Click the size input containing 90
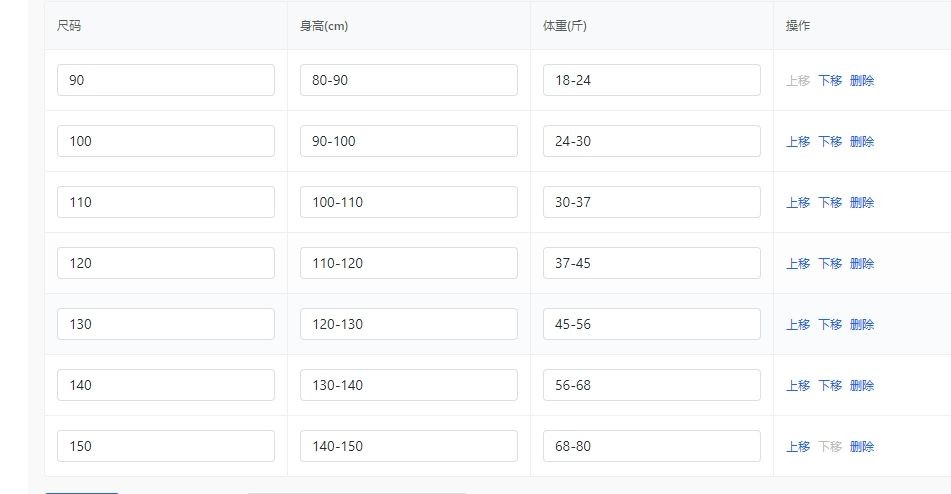This screenshot has height=494, width=951. tap(165, 80)
